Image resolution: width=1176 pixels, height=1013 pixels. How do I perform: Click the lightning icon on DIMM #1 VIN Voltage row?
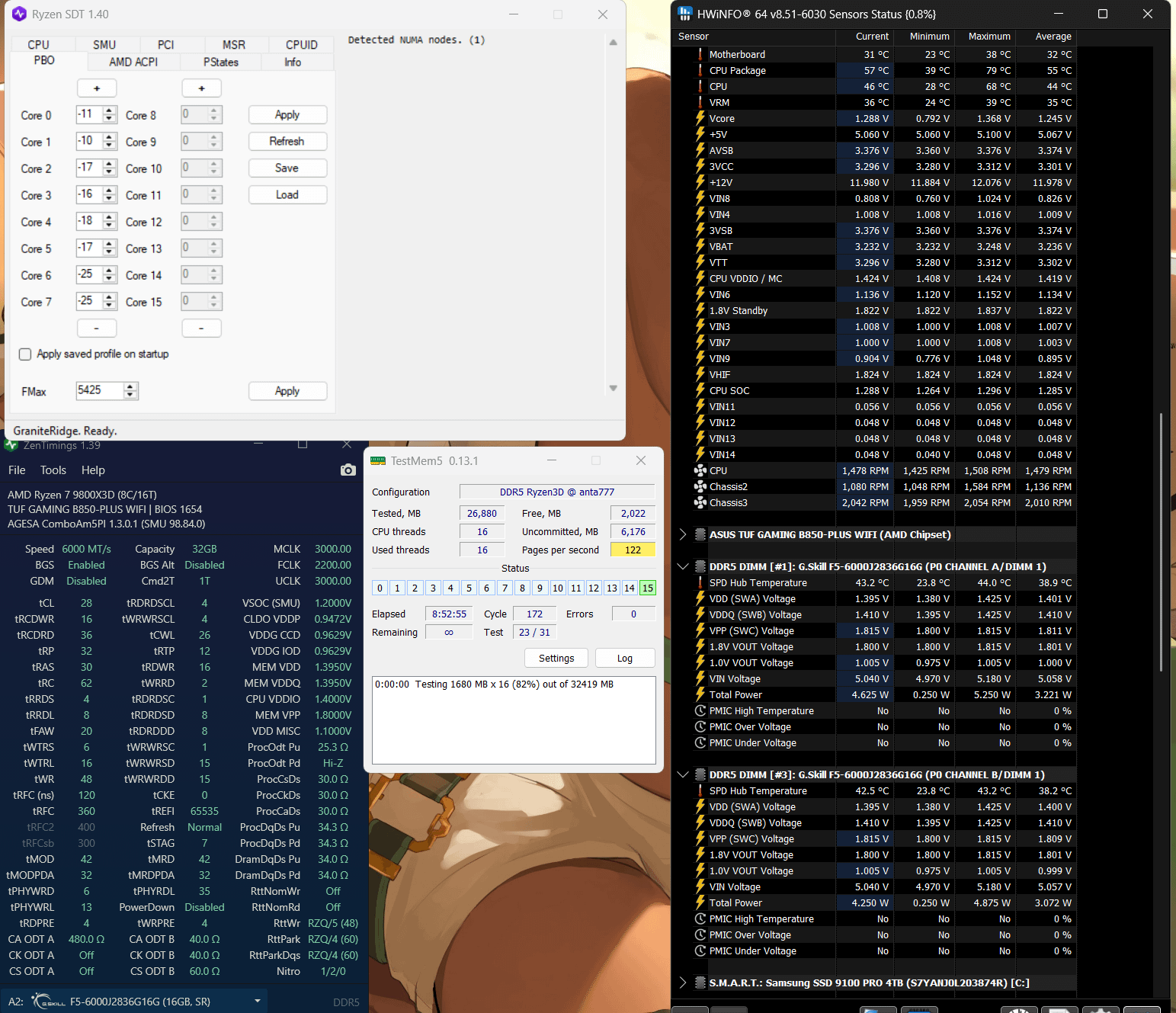(700, 678)
